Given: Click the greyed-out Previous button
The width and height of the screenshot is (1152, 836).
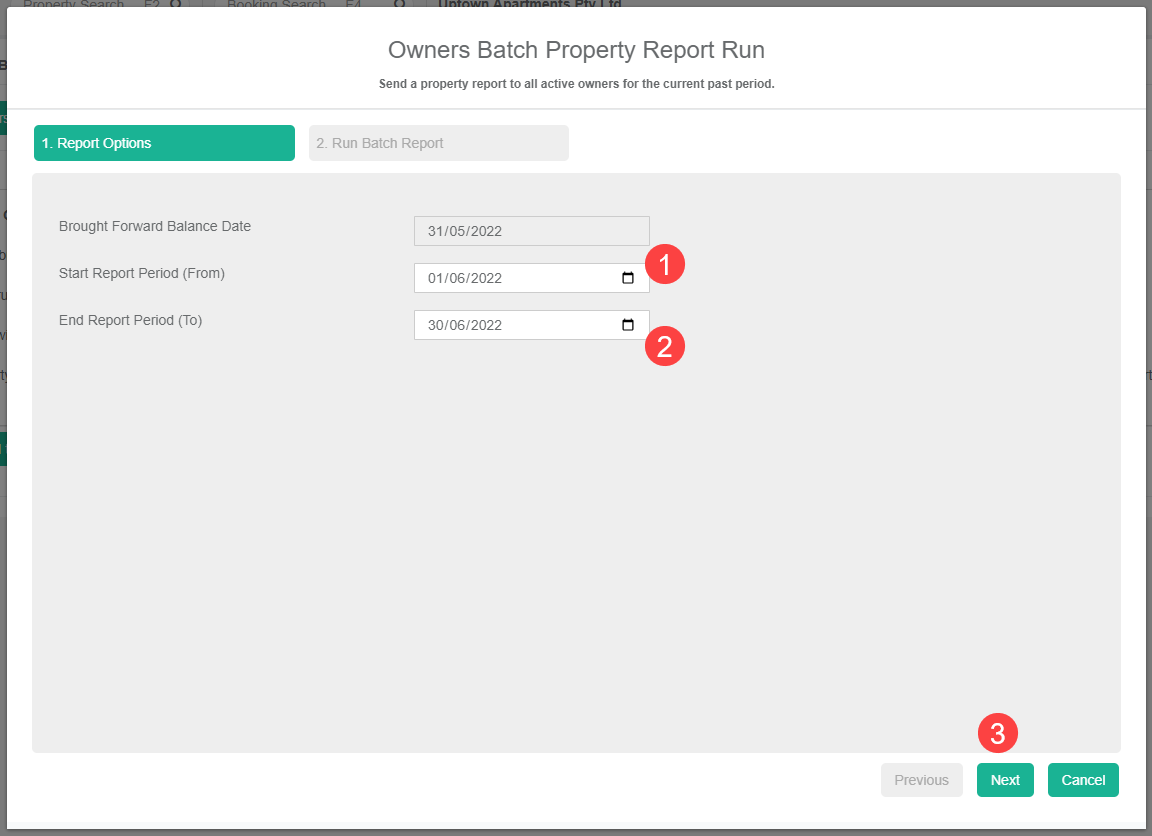Looking at the screenshot, I should pos(921,780).
